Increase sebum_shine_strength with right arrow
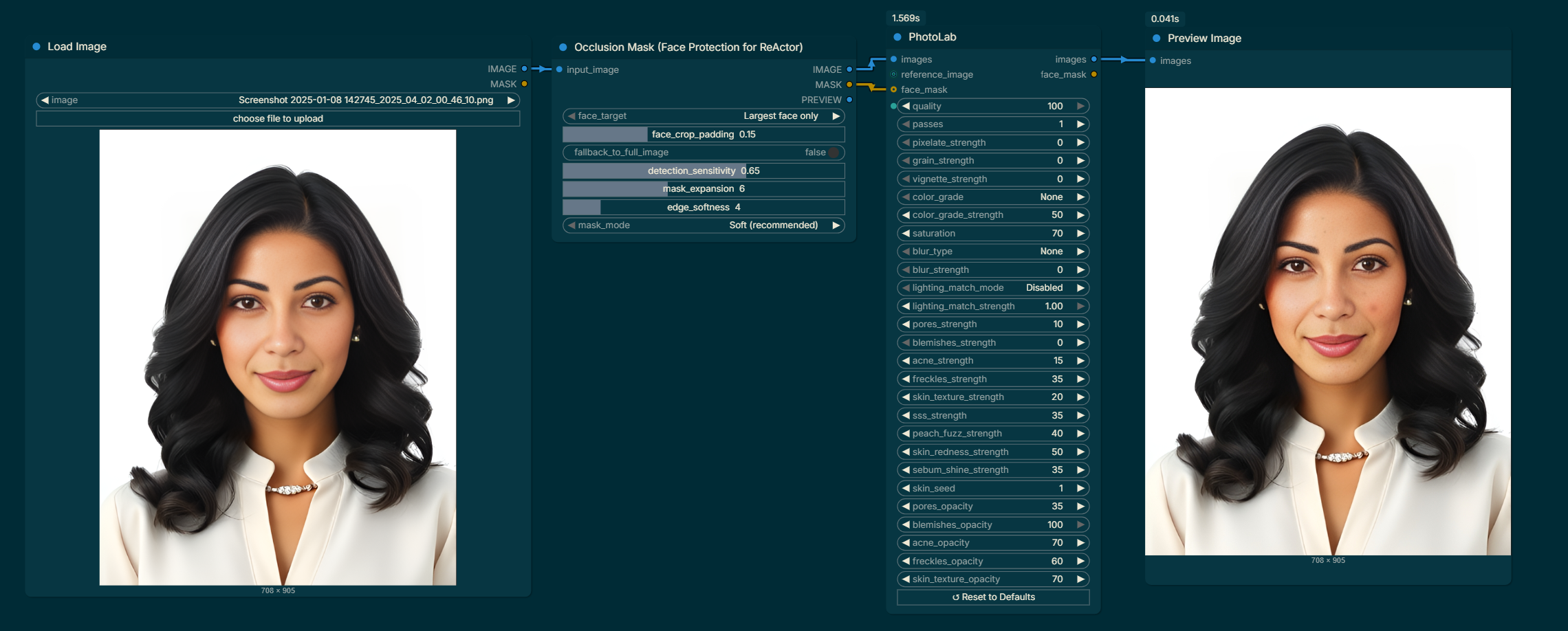Screen dimensions: 1568x631 point(1080,470)
